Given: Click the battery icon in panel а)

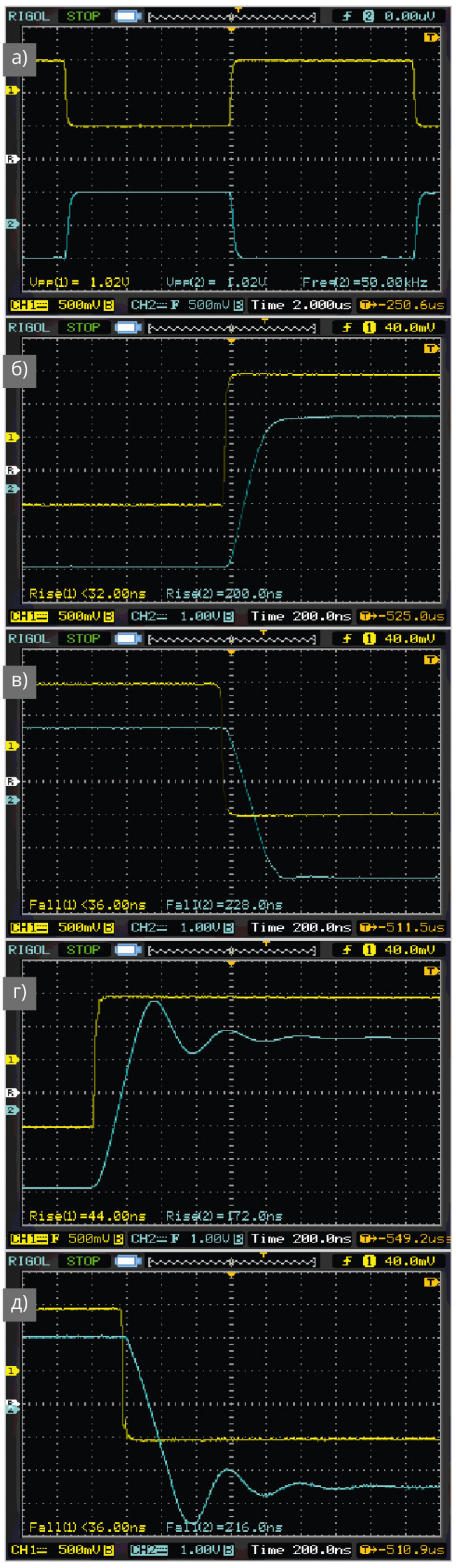Looking at the screenshot, I should point(128,16).
